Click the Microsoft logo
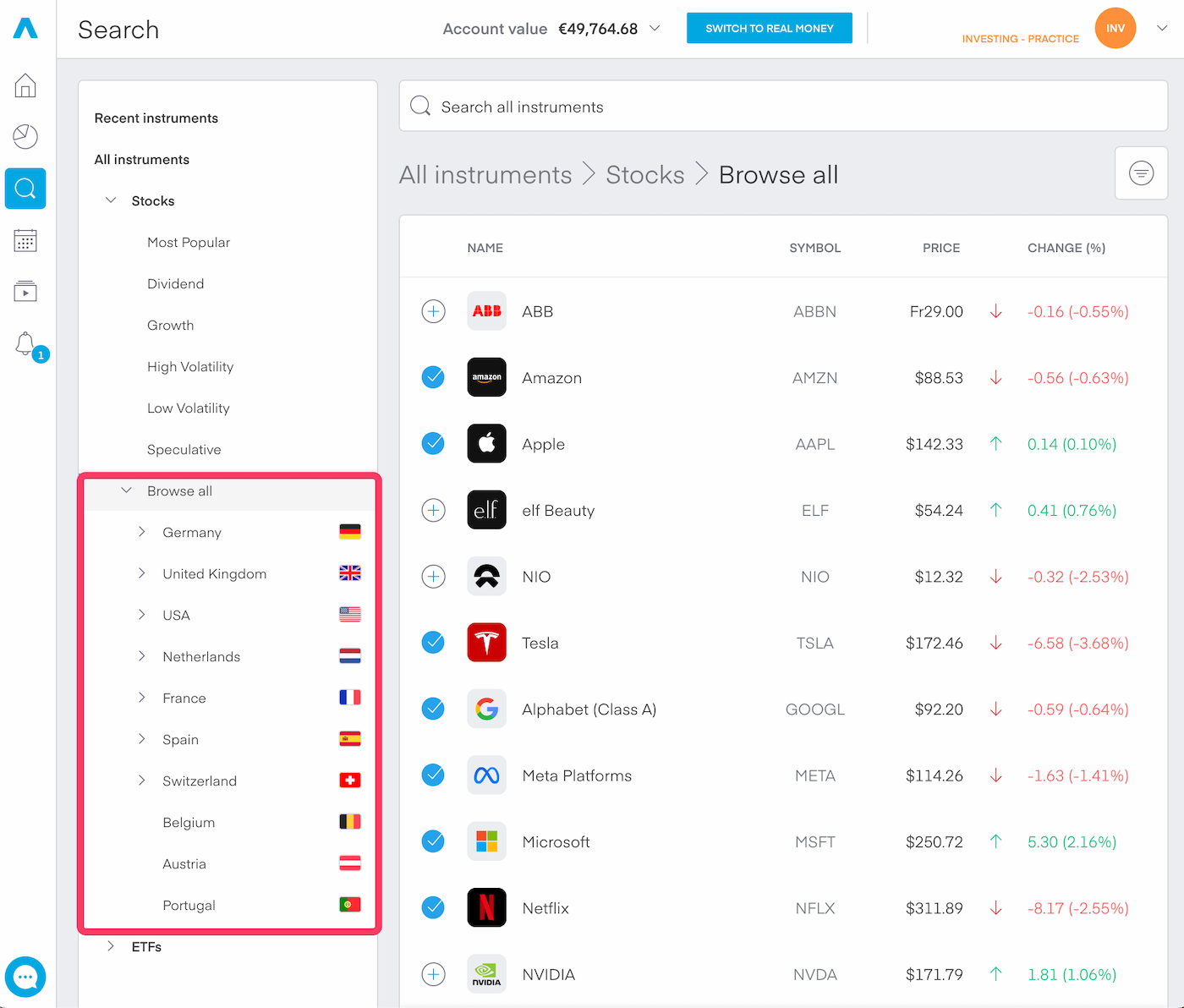This screenshot has width=1184, height=1008. [x=486, y=841]
